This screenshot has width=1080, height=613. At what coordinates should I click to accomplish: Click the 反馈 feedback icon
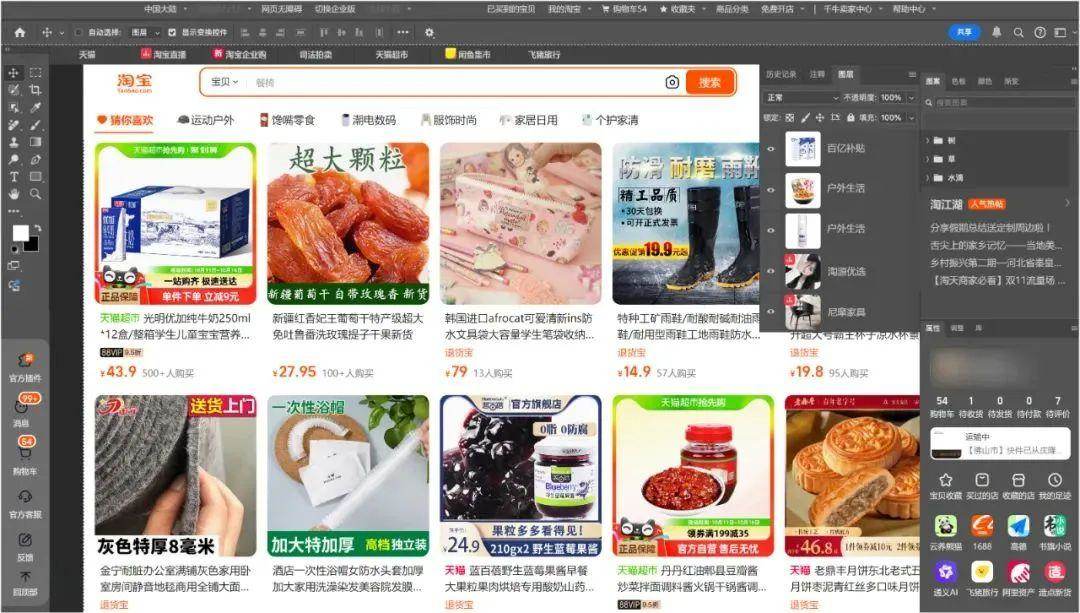(x=25, y=540)
